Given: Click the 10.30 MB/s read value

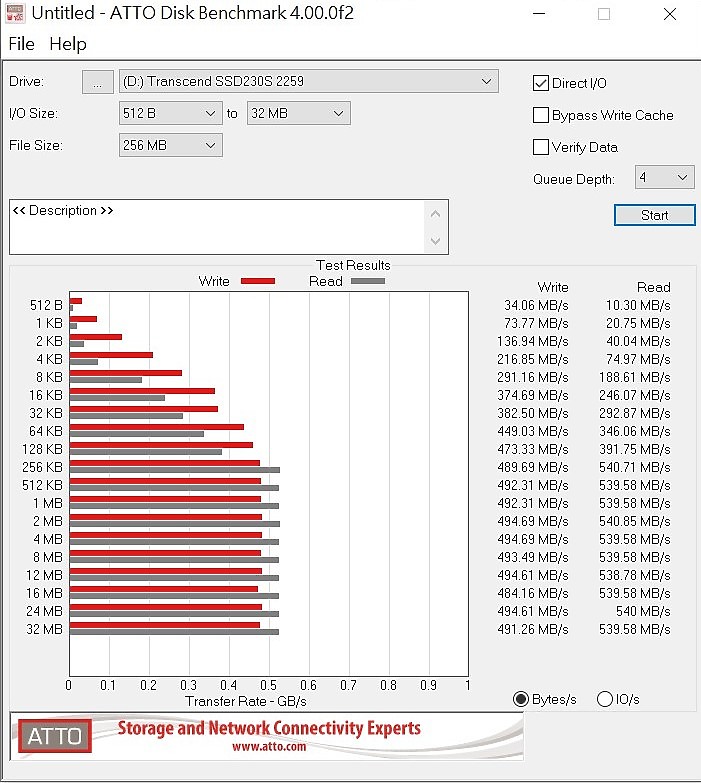Looking at the screenshot, I should pyautogui.click(x=638, y=305).
